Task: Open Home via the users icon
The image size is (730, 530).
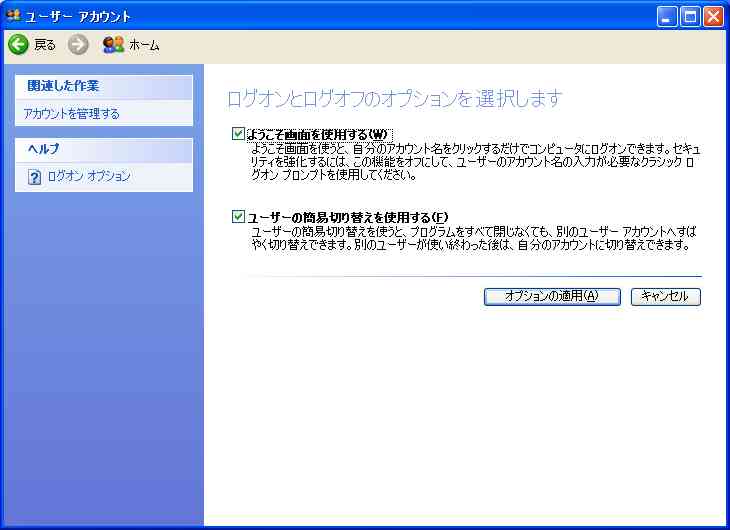Action: pos(113,45)
